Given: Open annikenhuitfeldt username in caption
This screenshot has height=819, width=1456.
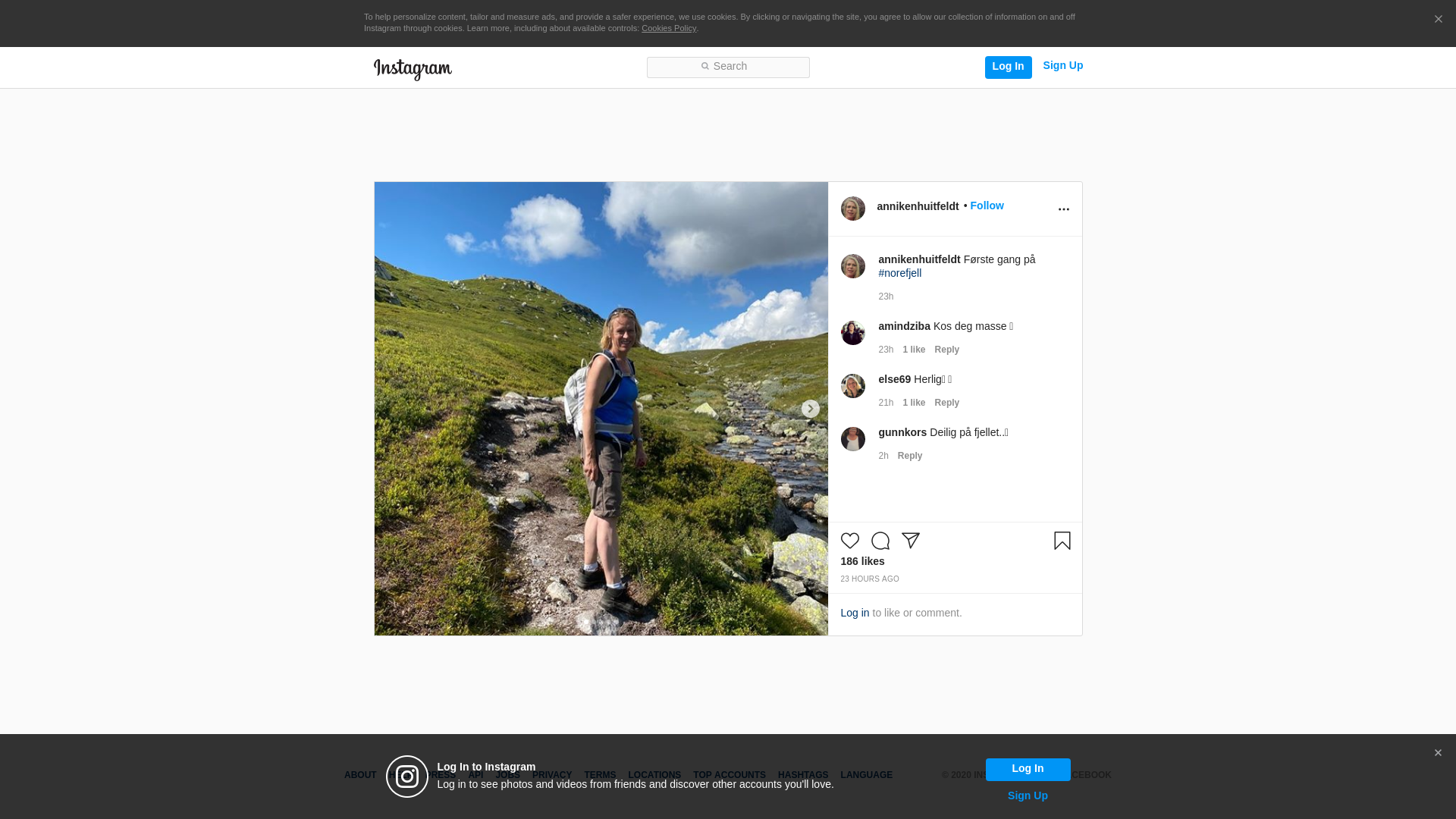Looking at the screenshot, I should tap(919, 259).
